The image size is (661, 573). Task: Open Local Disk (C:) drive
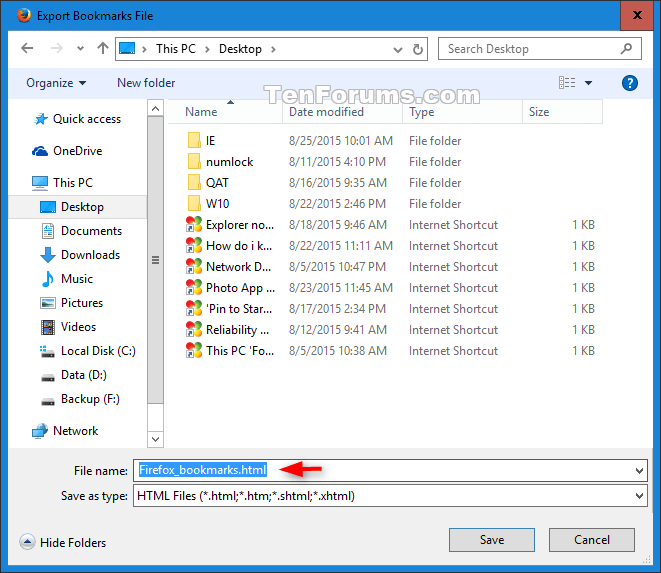tap(88, 351)
